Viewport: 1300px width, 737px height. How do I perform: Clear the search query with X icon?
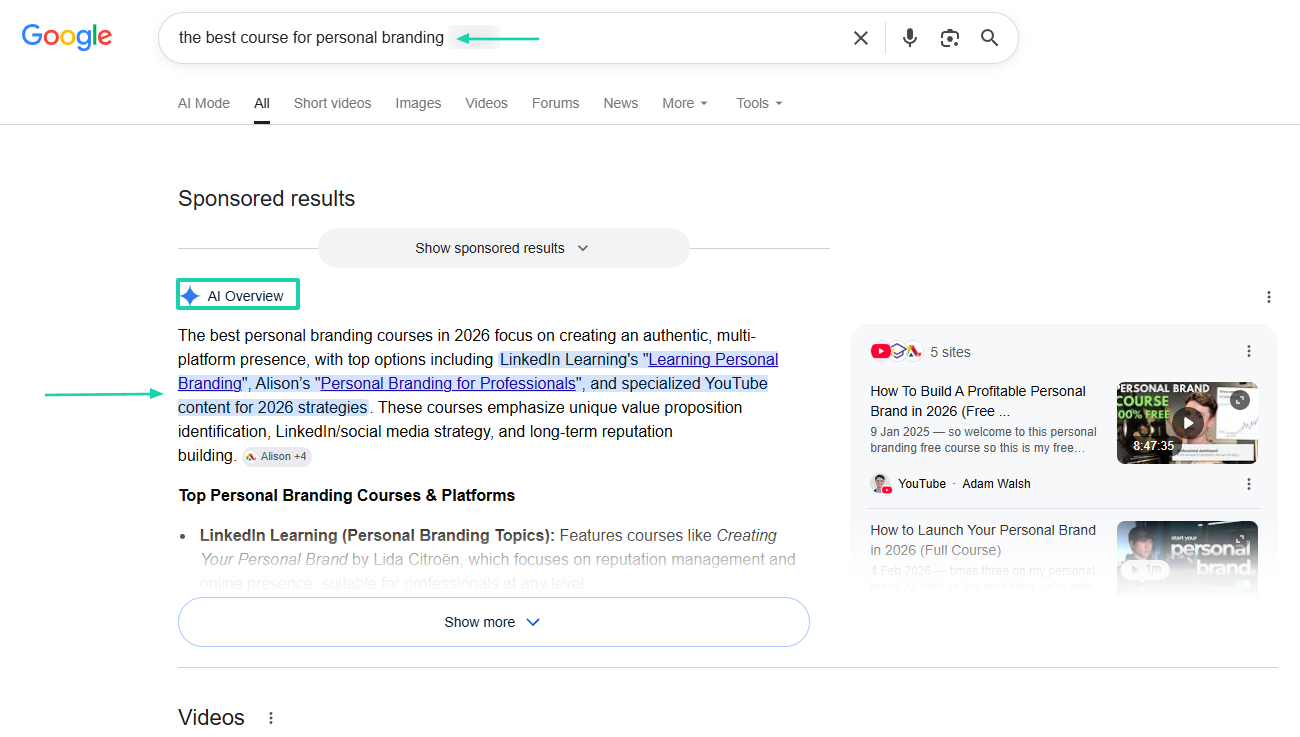click(860, 38)
